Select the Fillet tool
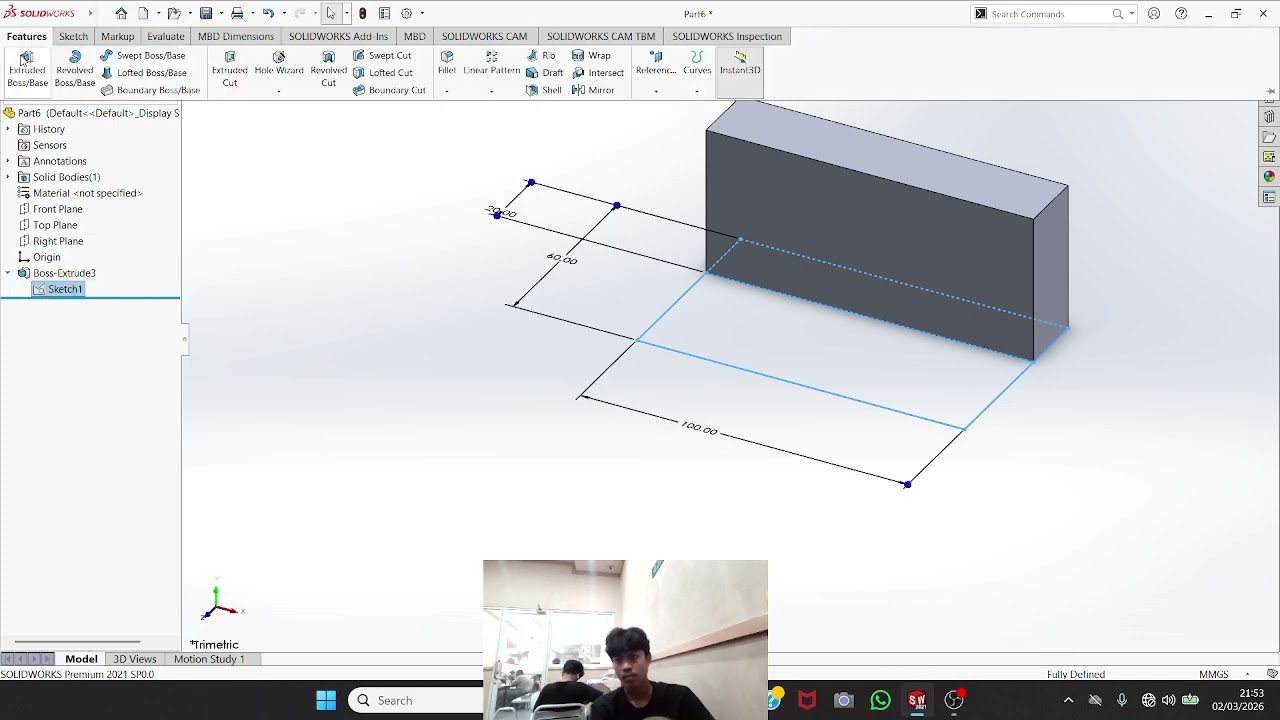The width and height of the screenshot is (1280, 720). [447, 63]
